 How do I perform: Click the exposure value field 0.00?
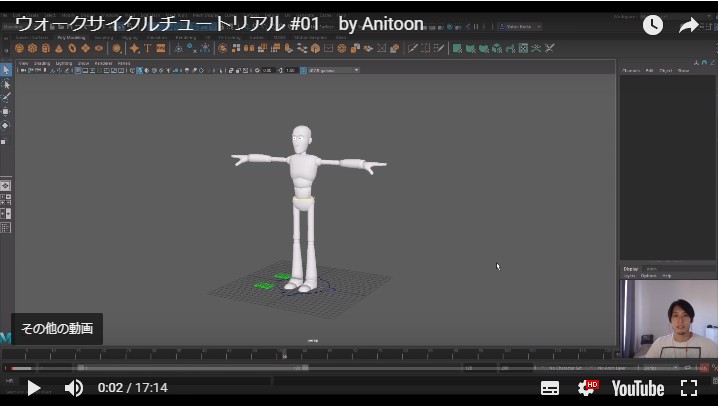pyautogui.click(x=268, y=70)
